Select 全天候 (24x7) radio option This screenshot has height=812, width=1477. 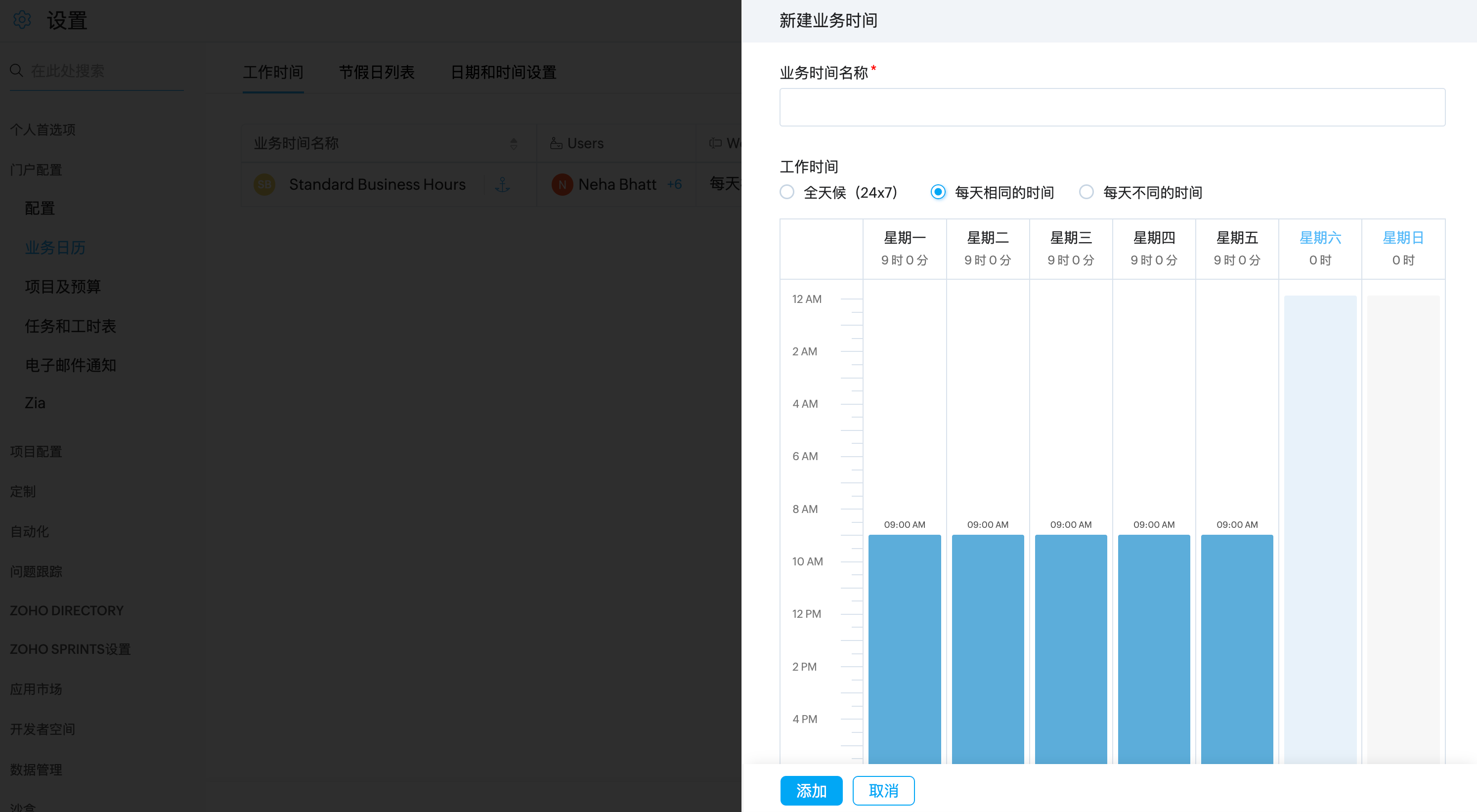(x=786, y=192)
